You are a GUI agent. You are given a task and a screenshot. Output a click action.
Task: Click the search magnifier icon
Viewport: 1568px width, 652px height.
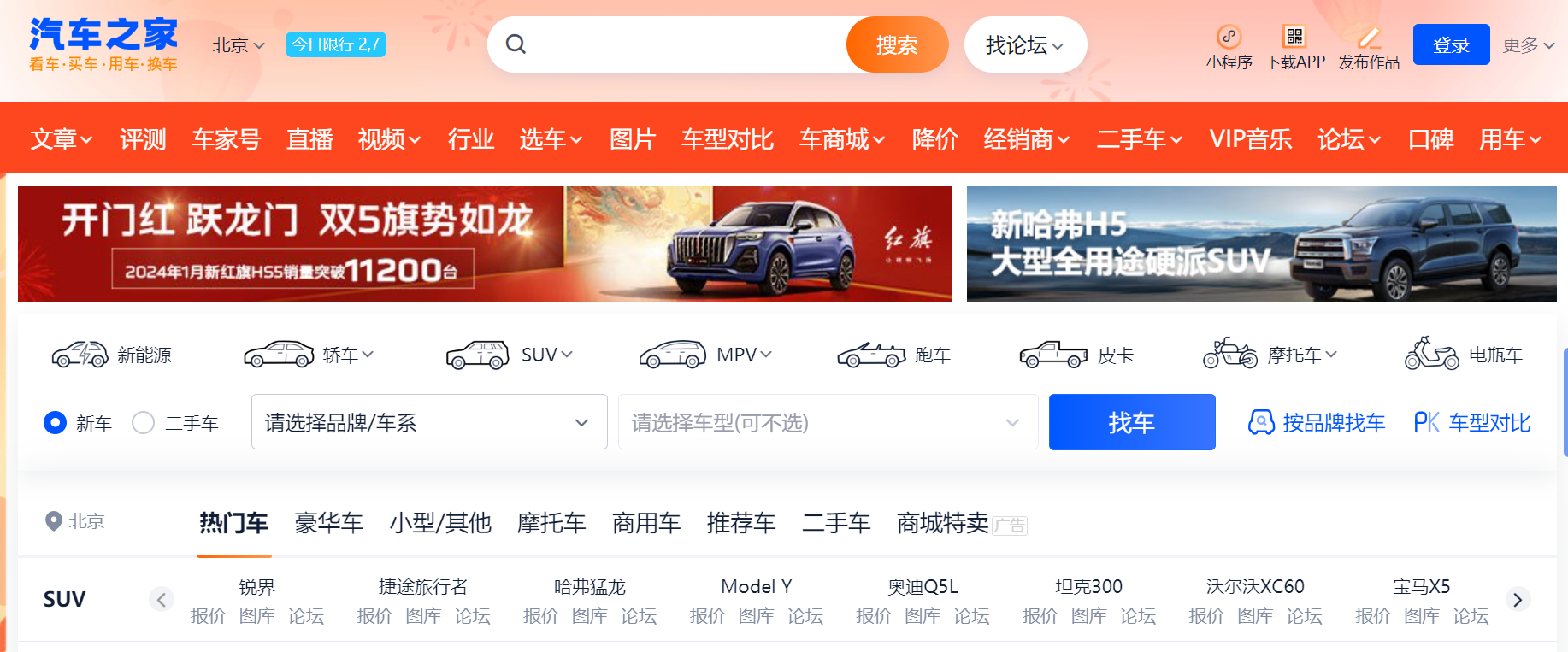[x=516, y=44]
